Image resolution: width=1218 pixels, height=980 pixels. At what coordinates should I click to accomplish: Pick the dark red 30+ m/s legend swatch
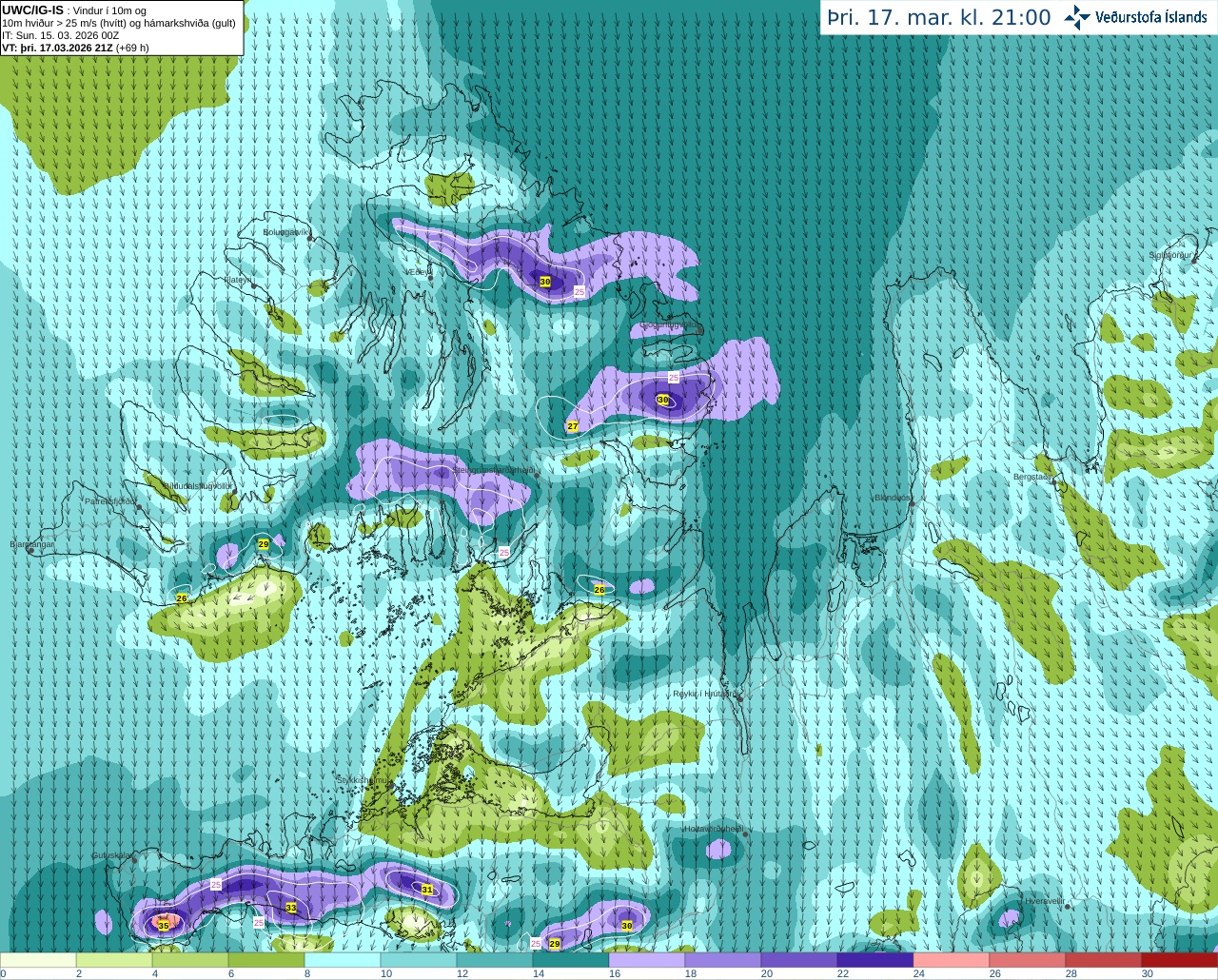(x=1180, y=960)
